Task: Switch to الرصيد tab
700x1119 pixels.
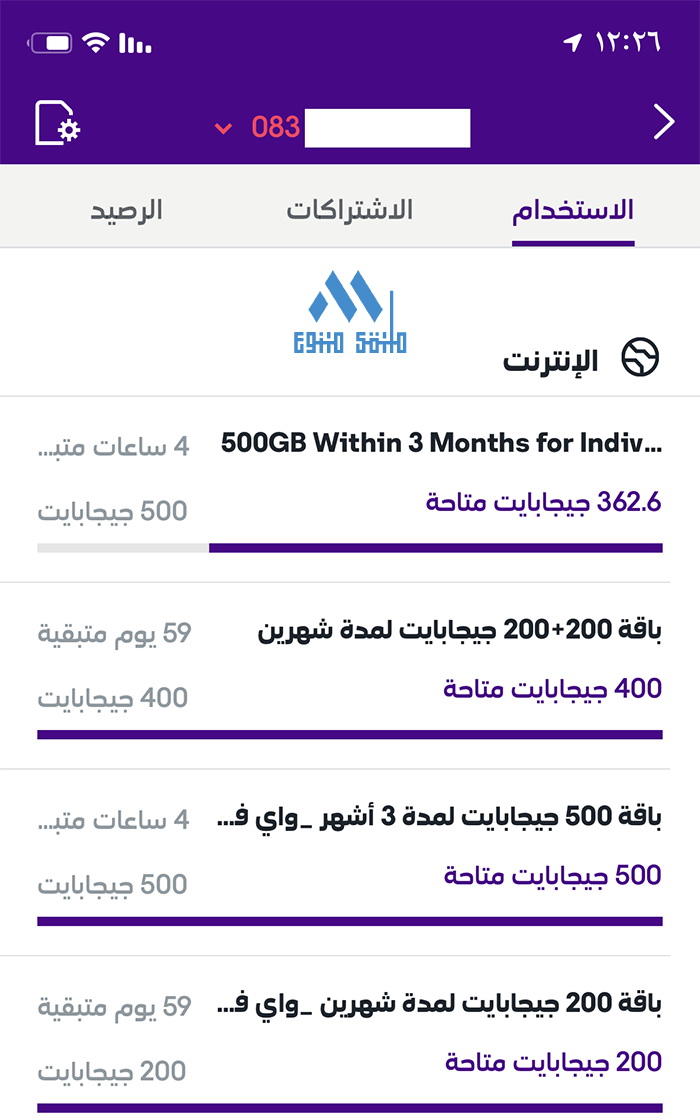Action: [126, 210]
